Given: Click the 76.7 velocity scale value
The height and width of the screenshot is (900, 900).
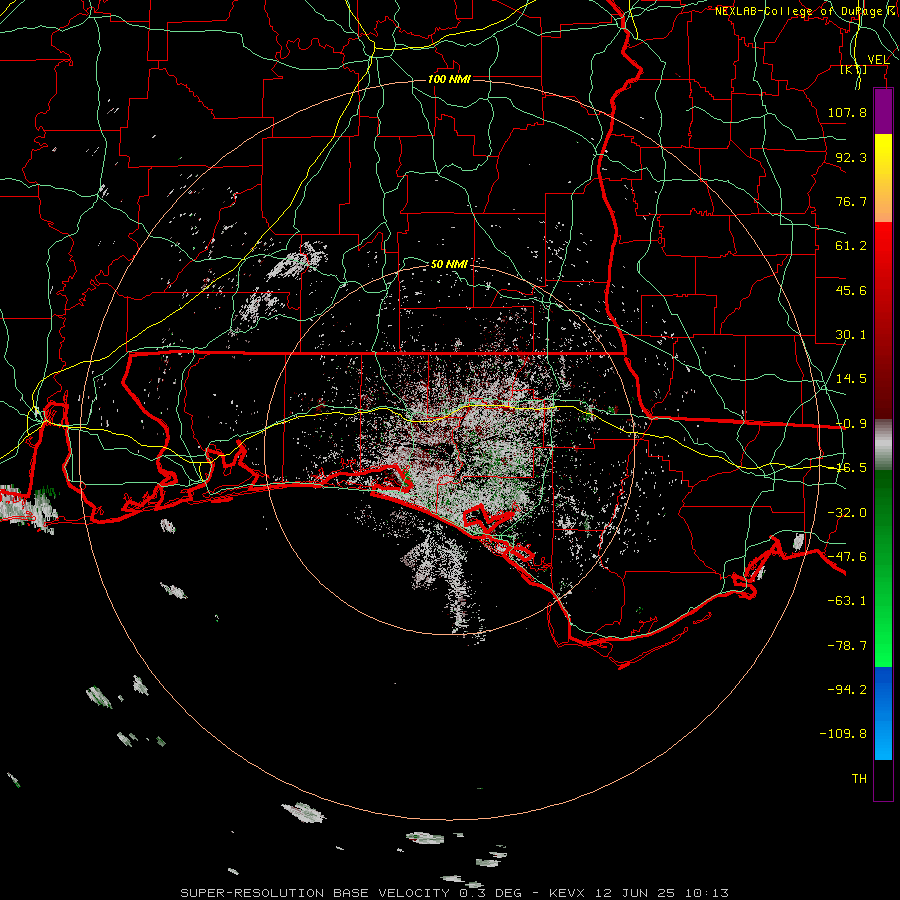Looking at the screenshot, I should point(851,201).
